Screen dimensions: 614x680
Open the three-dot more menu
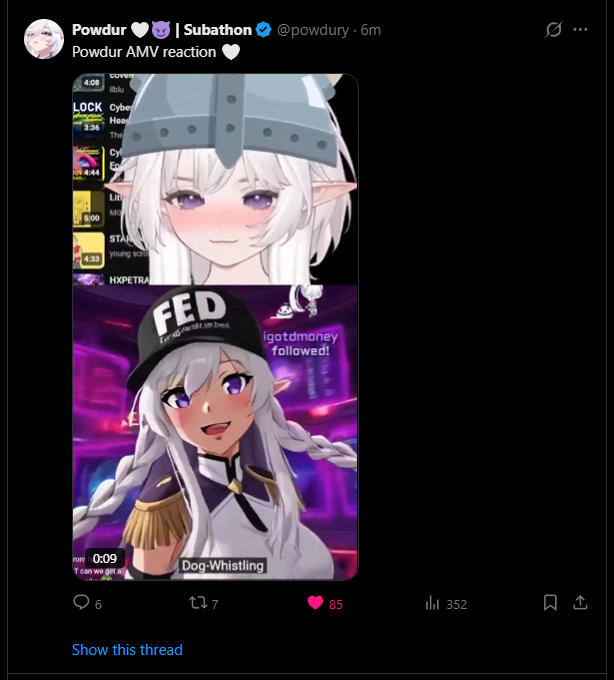pyautogui.click(x=580, y=29)
